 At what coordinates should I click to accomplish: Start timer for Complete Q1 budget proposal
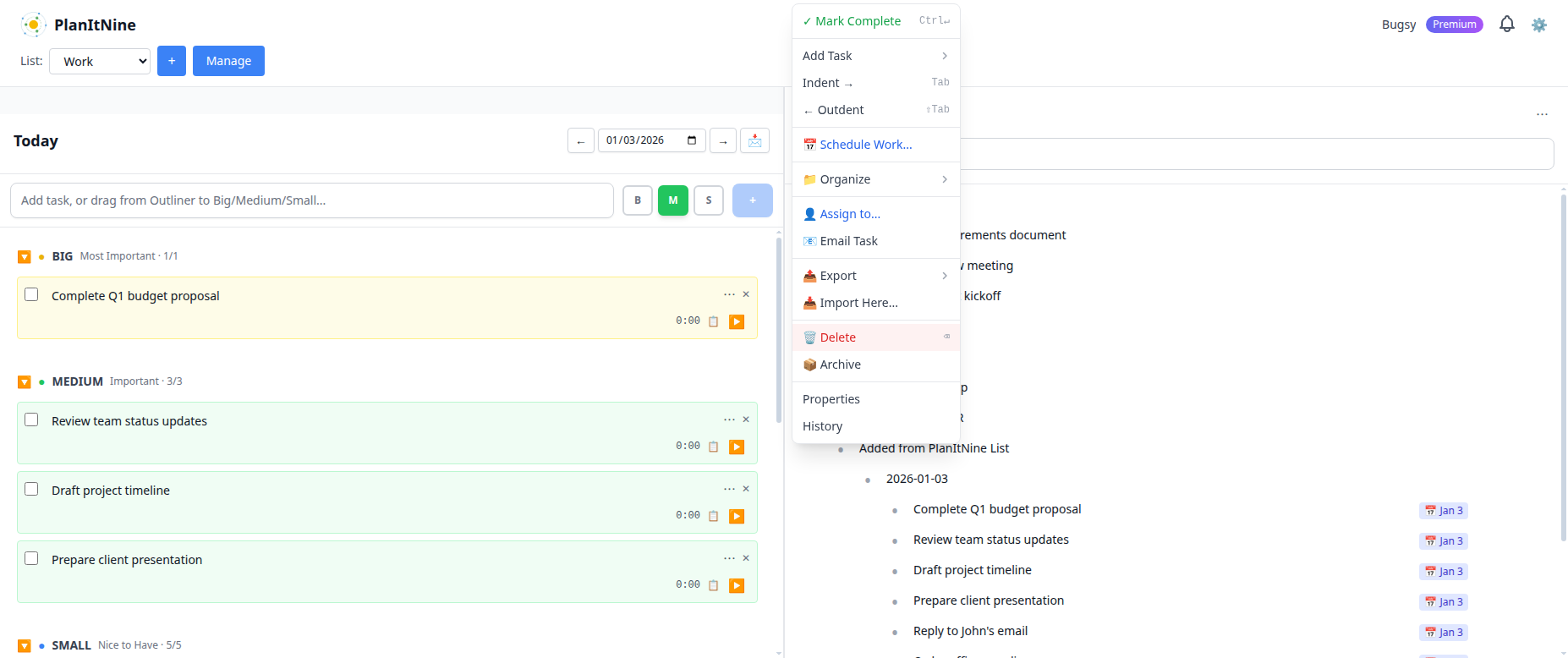[x=737, y=321]
